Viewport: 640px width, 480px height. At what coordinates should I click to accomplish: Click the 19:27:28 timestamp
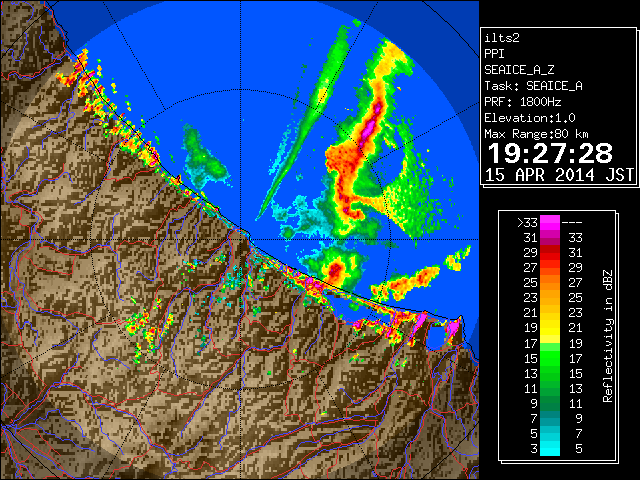click(550, 153)
